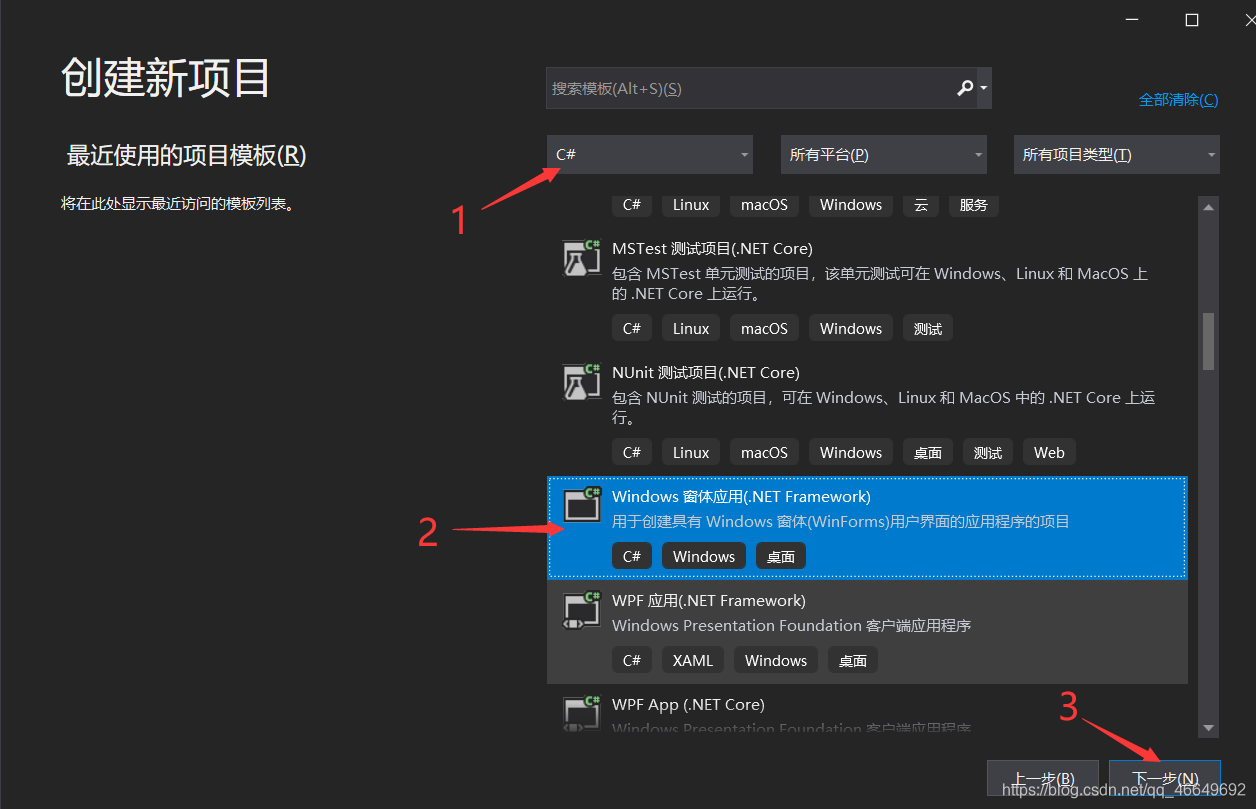Click the WPF App (.NET Core) icon
Image resolution: width=1256 pixels, height=809 pixels.
(x=581, y=712)
